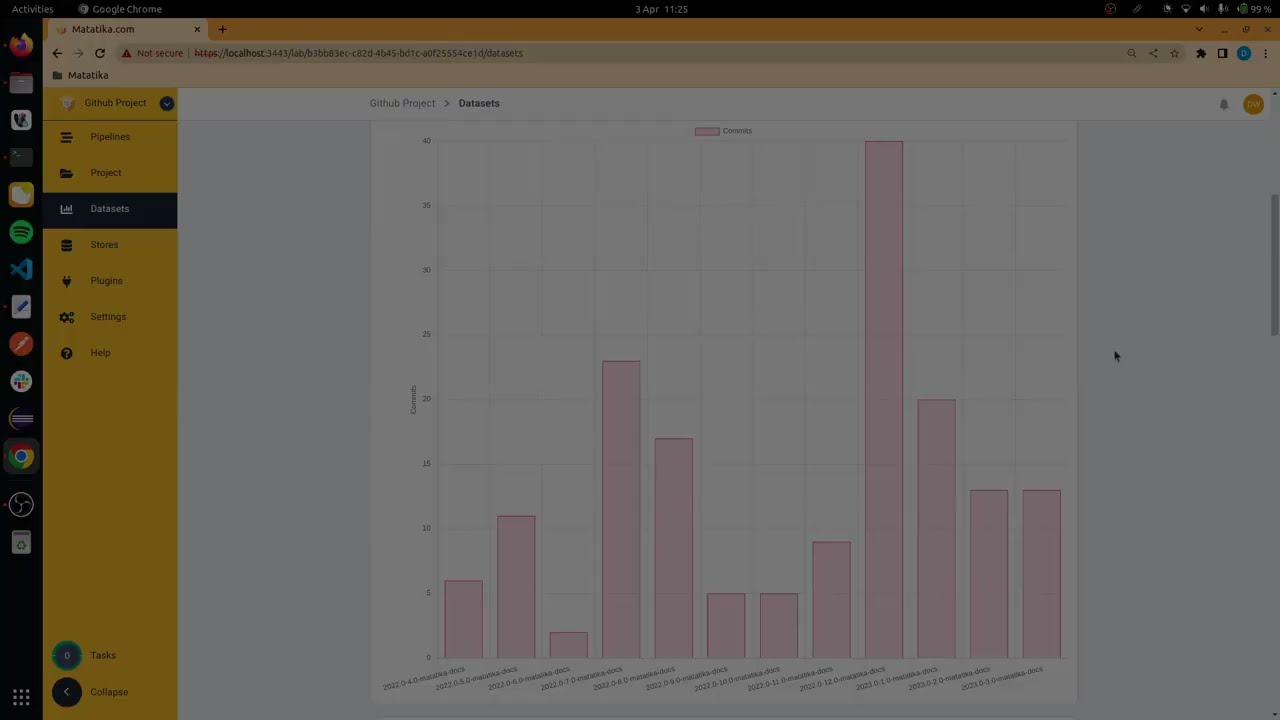
Task: Close the Matatika.com tab
Action: 197,29
